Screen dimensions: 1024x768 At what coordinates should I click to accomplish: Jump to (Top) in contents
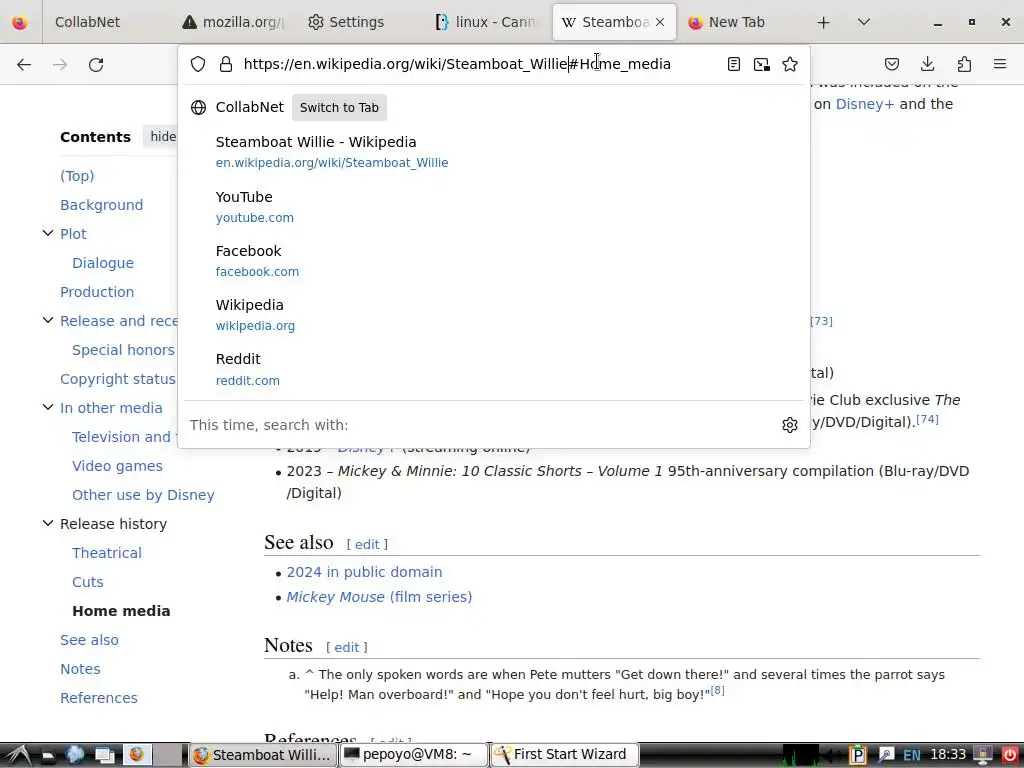coord(77,176)
